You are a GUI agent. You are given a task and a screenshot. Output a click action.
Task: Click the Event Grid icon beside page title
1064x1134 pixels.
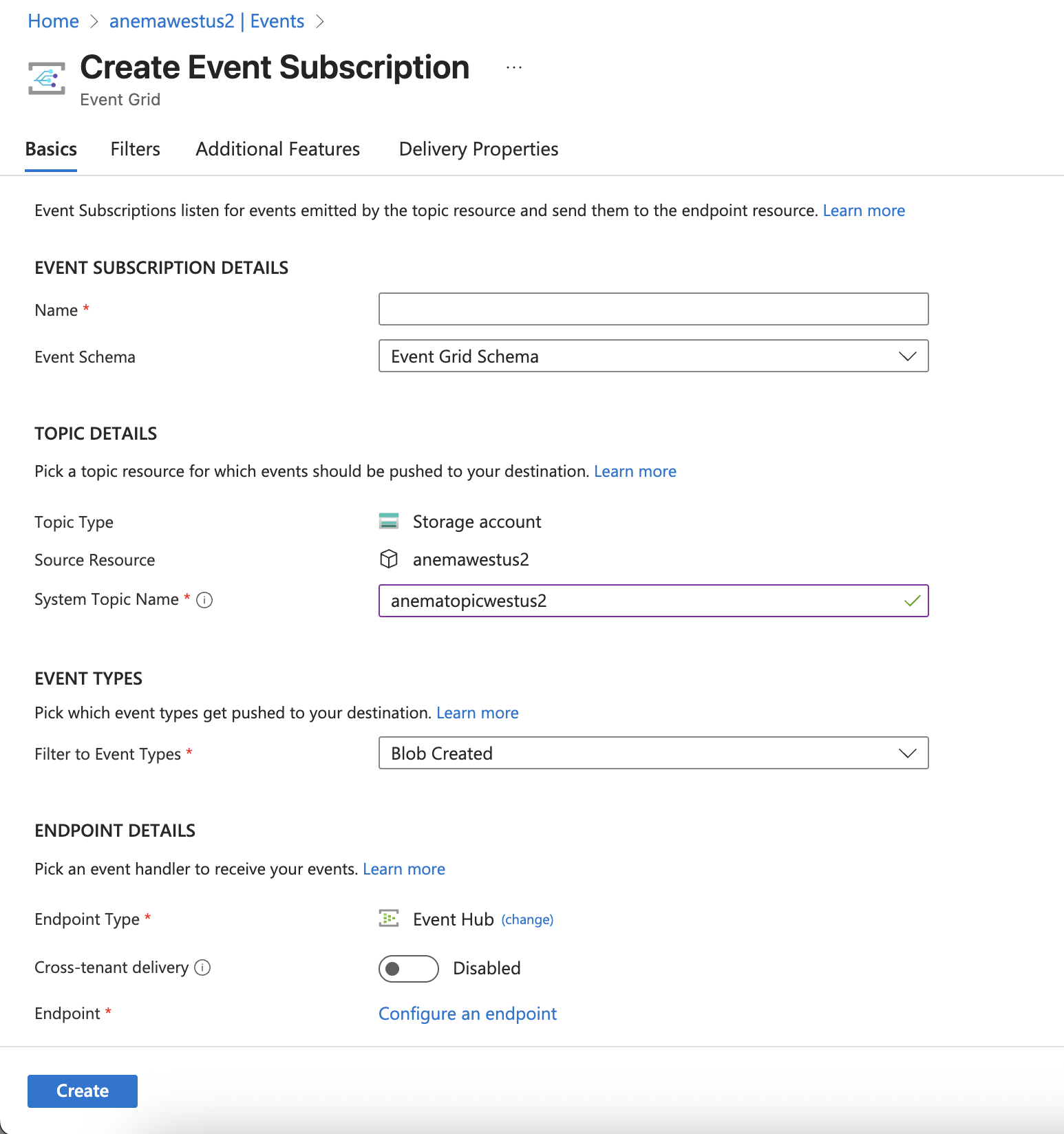click(x=47, y=78)
